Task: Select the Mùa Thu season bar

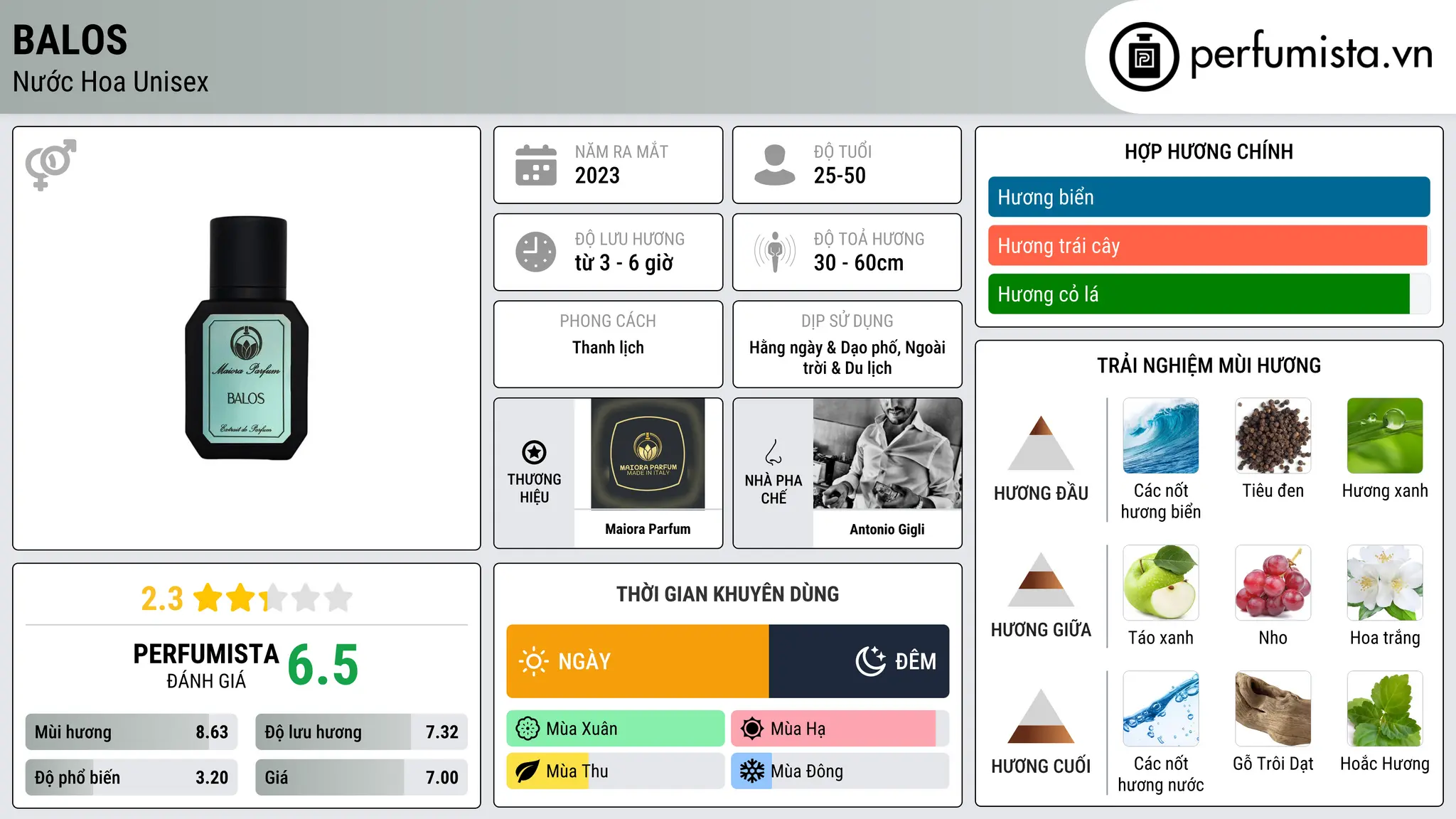Action: [x=616, y=771]
